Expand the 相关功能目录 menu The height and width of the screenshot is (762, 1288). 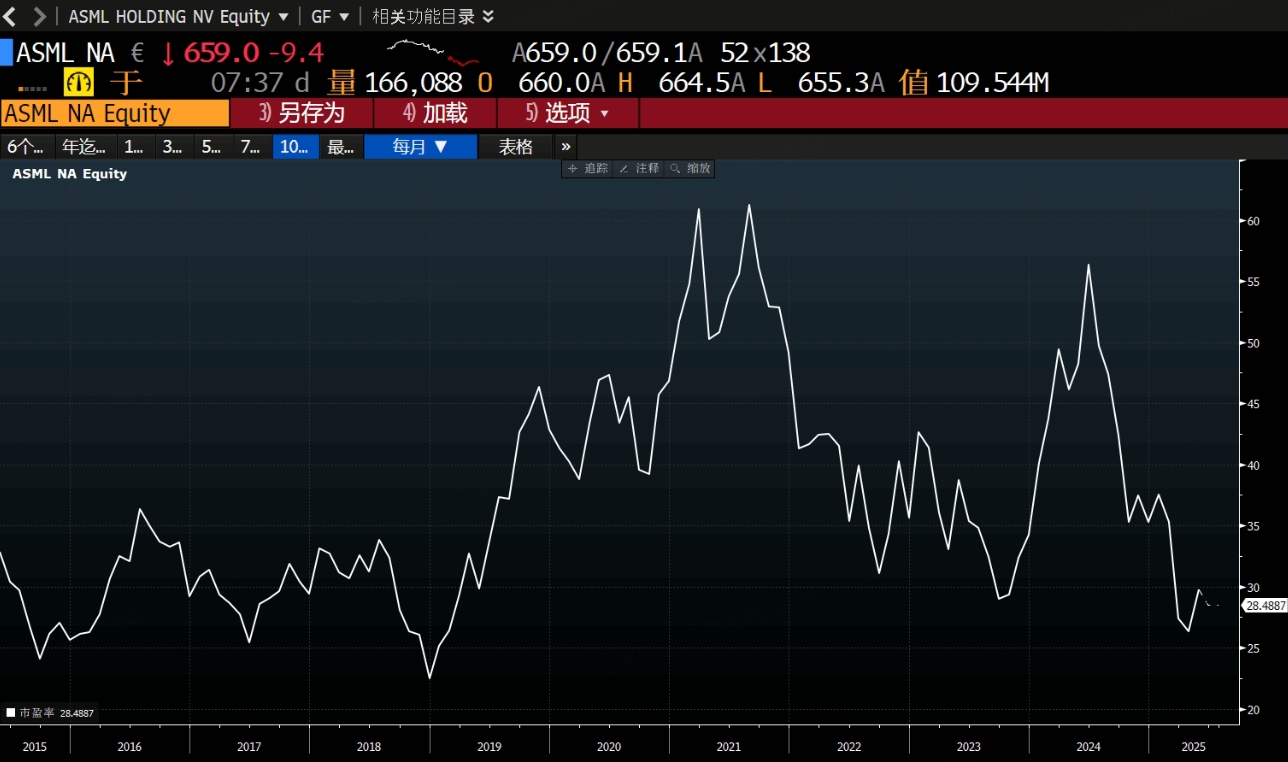(433, 16)
